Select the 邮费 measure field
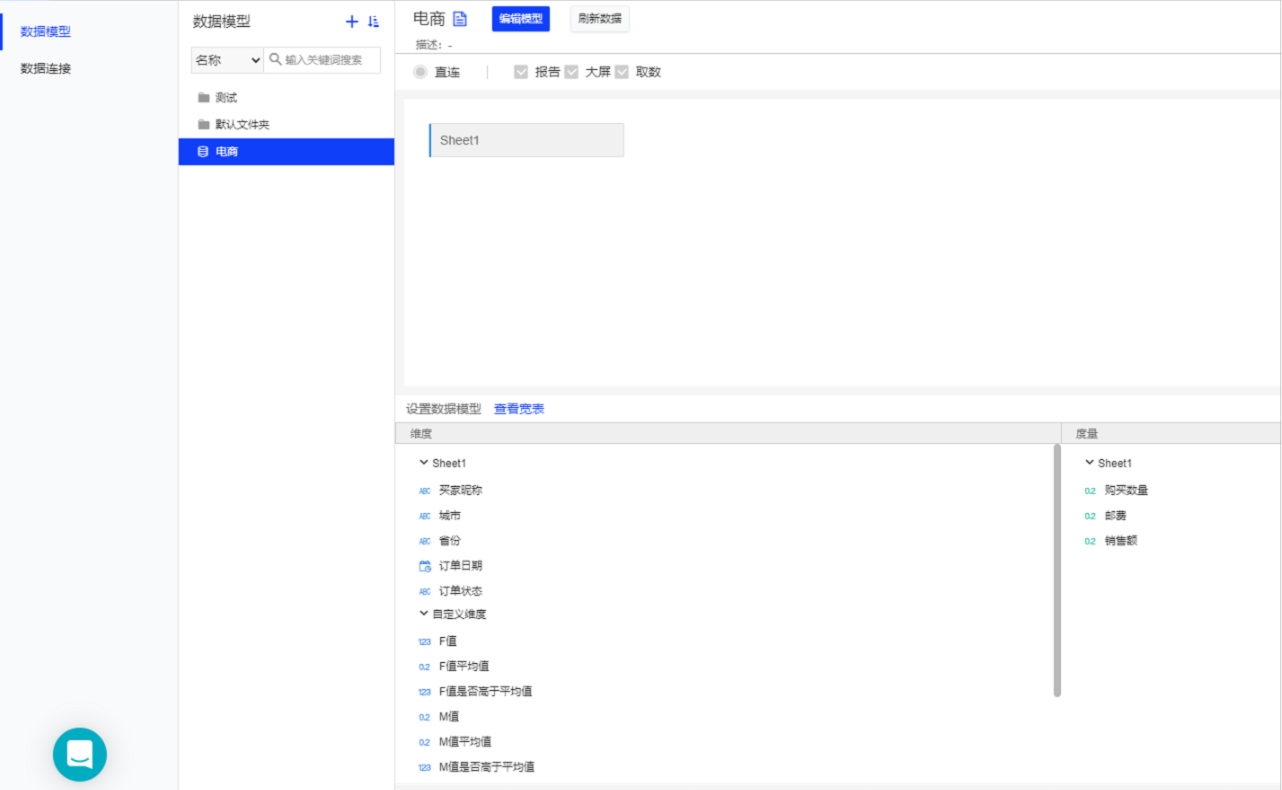 [1116, 516]
